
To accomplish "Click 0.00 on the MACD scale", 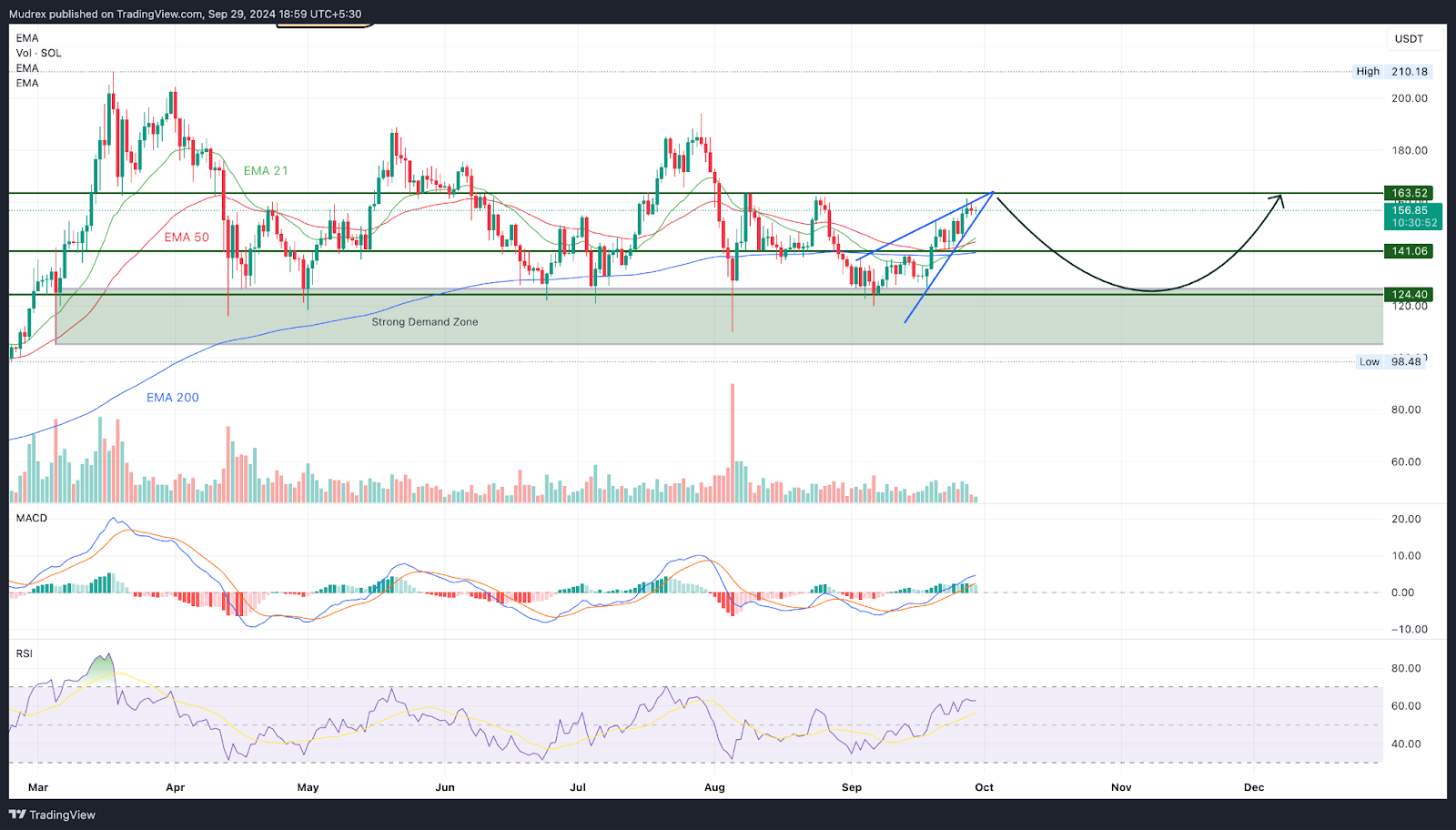I will coord(1402,592).
